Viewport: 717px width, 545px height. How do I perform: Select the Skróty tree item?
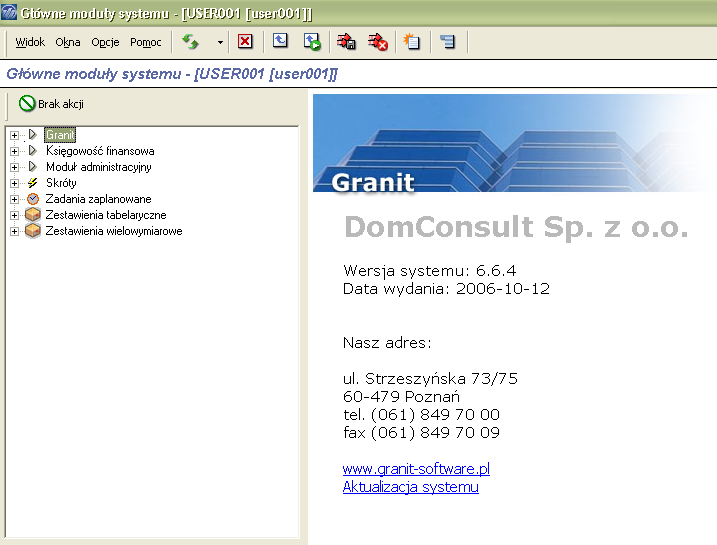[x=61, y=183]
